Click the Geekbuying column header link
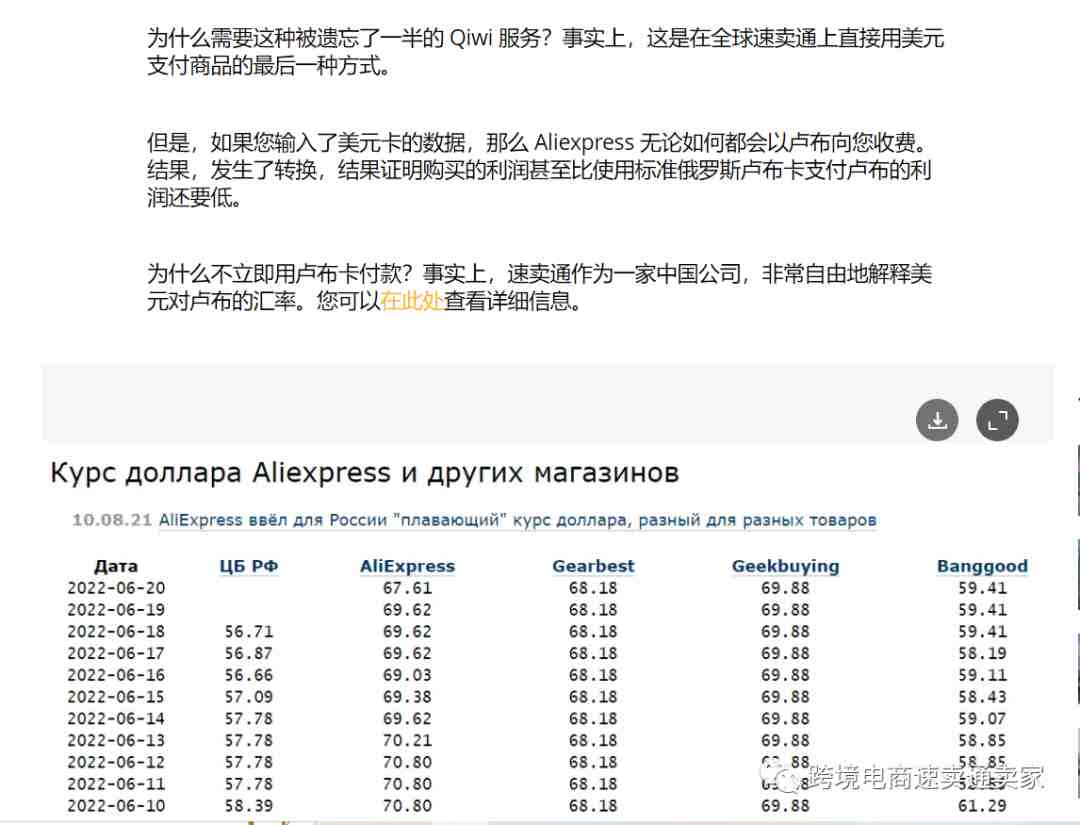 click(785, 566)
